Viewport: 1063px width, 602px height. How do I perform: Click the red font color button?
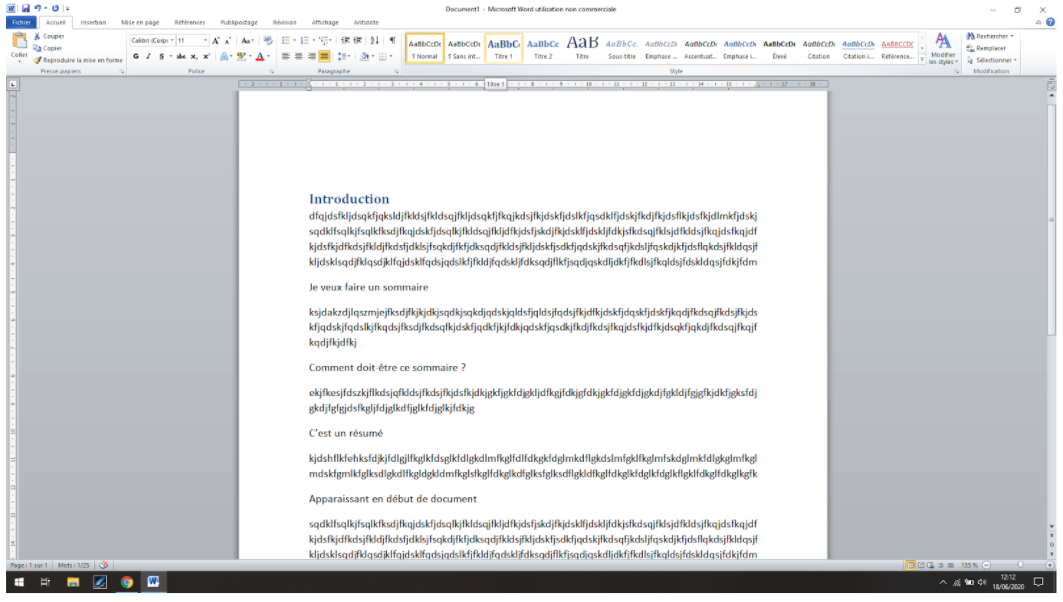(x=260, y=57)
